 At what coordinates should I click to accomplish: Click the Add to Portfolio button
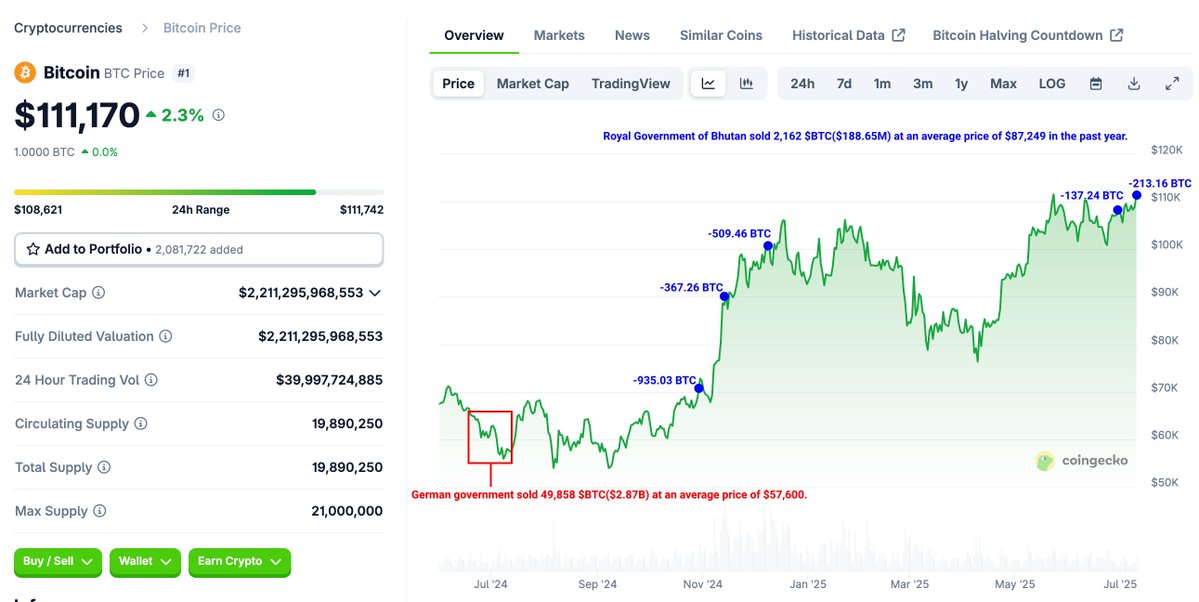pyautogui.click(x=199, y=249)
